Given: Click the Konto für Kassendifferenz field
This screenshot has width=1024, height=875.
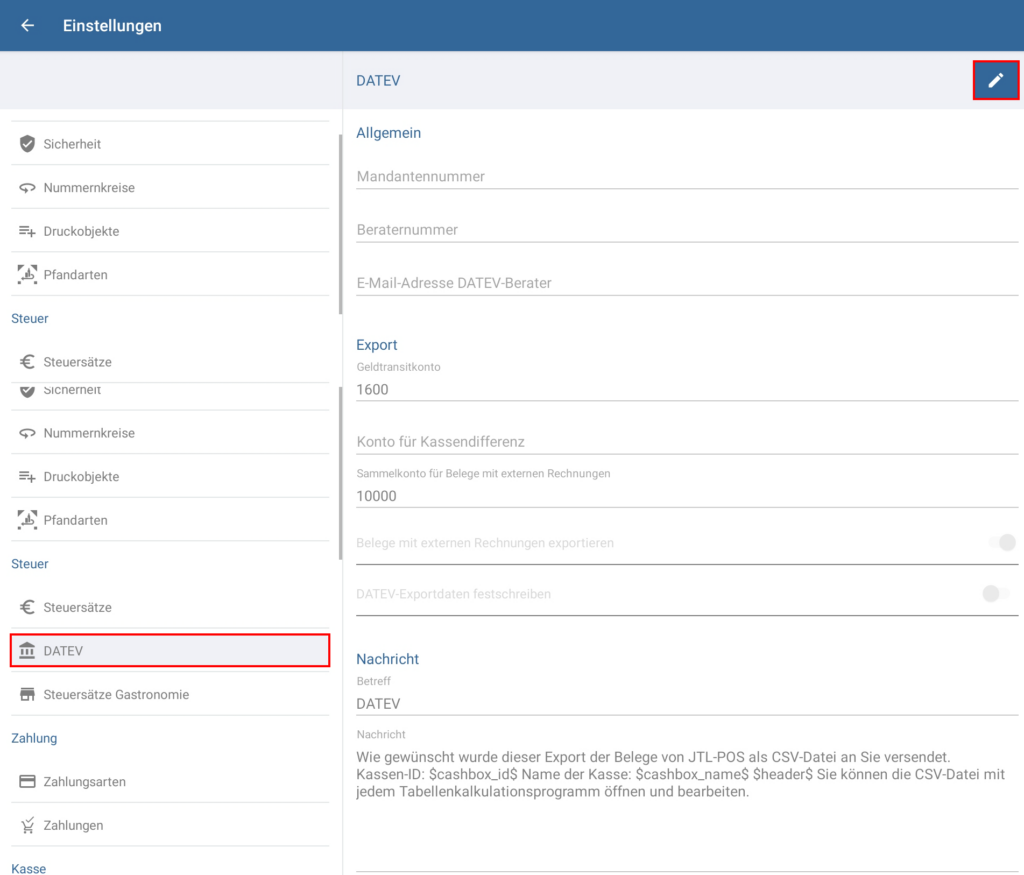Looking at the screenshot, I should [x=686, y=442].
